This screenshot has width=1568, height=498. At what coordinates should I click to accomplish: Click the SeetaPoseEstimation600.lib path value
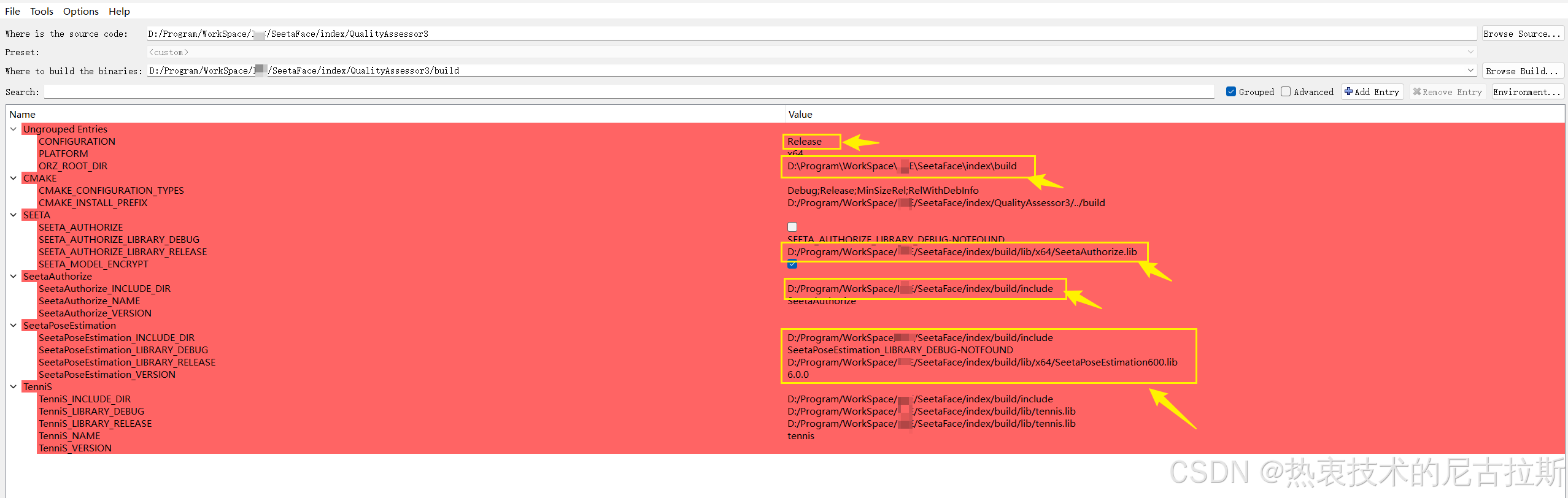(x=983, y=362)
